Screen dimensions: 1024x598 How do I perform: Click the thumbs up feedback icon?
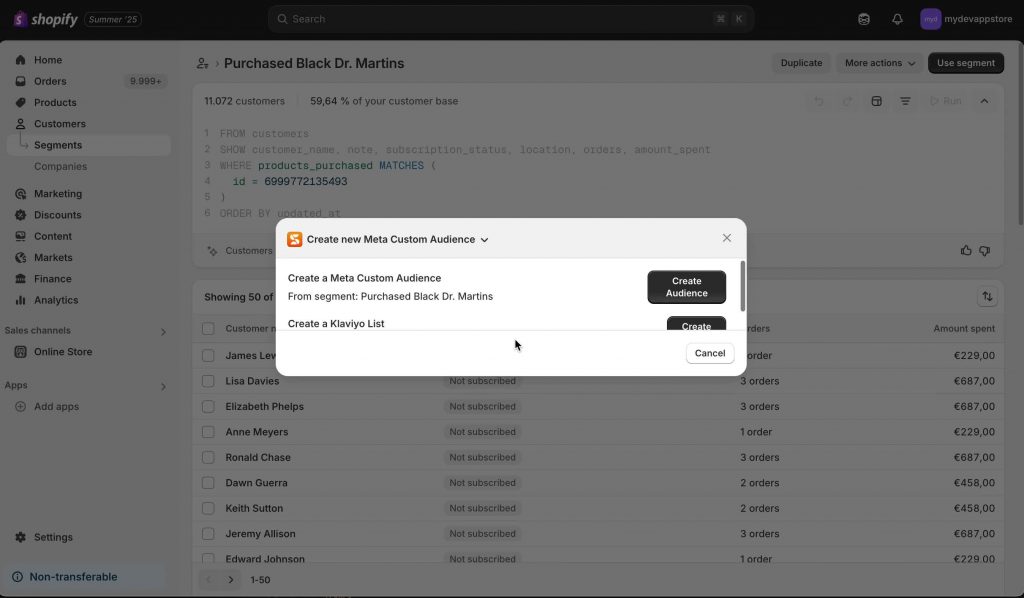pos(966,251)
